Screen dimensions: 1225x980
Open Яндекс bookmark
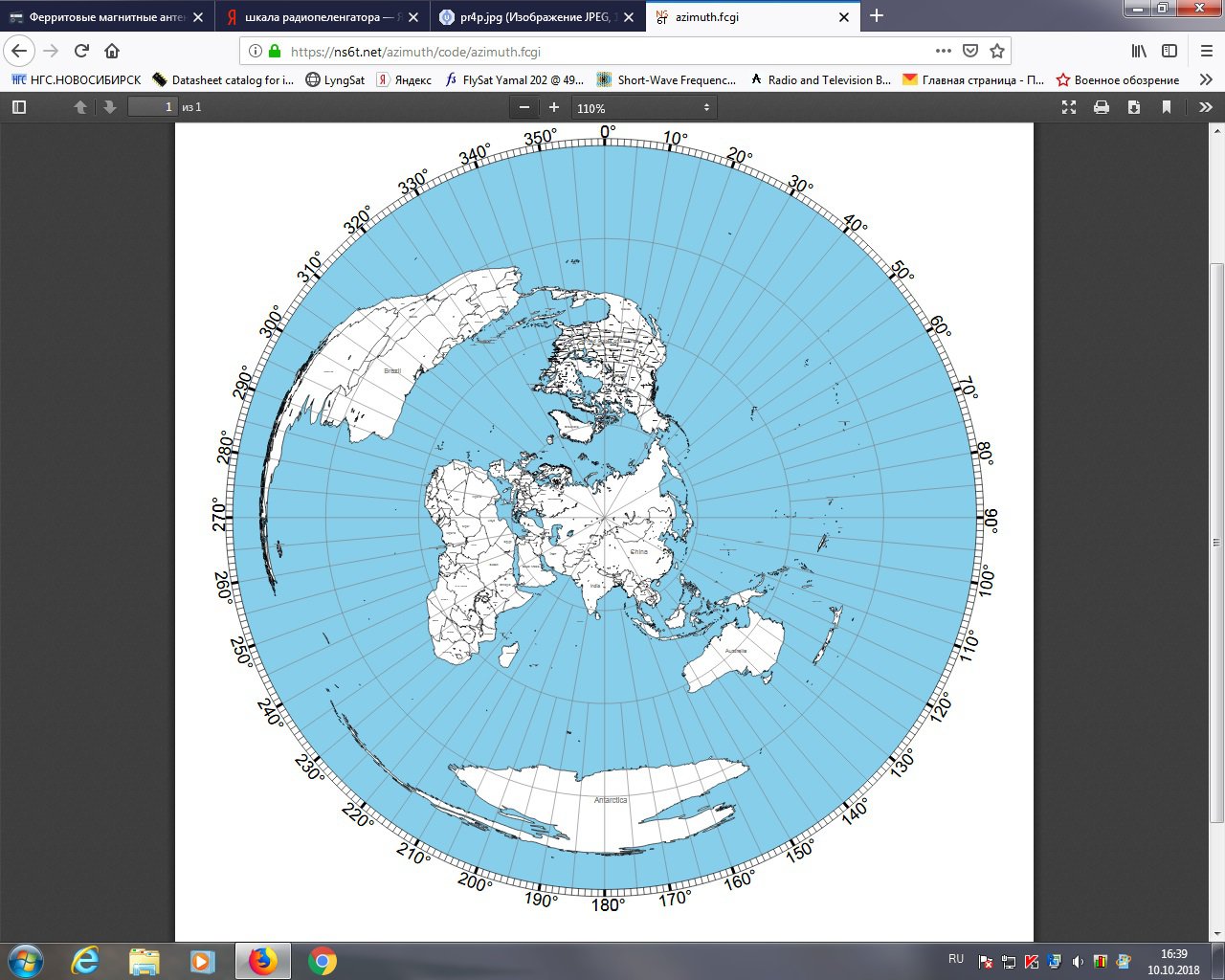coord(404,80)
